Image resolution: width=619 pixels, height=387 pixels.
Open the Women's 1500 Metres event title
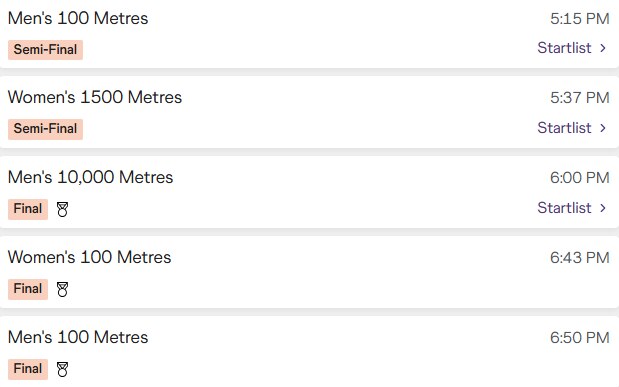(x=95, y=97)
